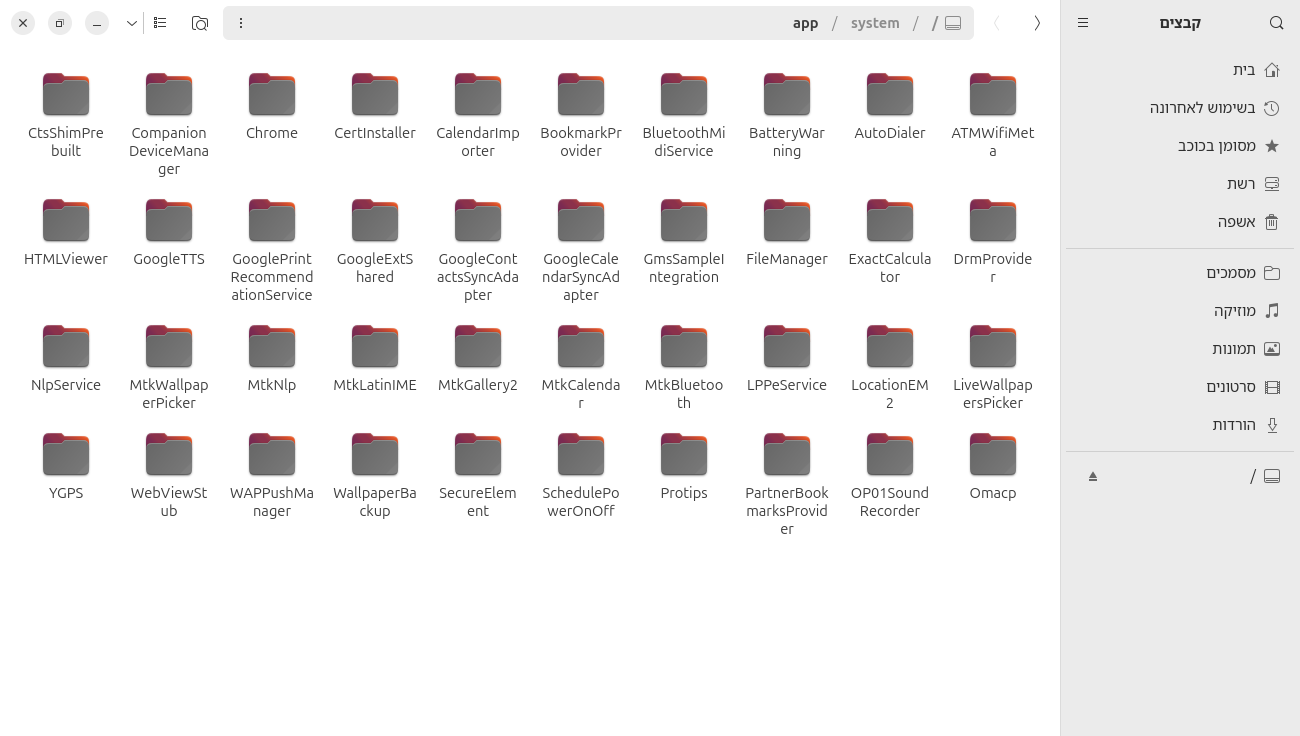
Task: Select the CertInstaller folder
Action: (375, 106)
